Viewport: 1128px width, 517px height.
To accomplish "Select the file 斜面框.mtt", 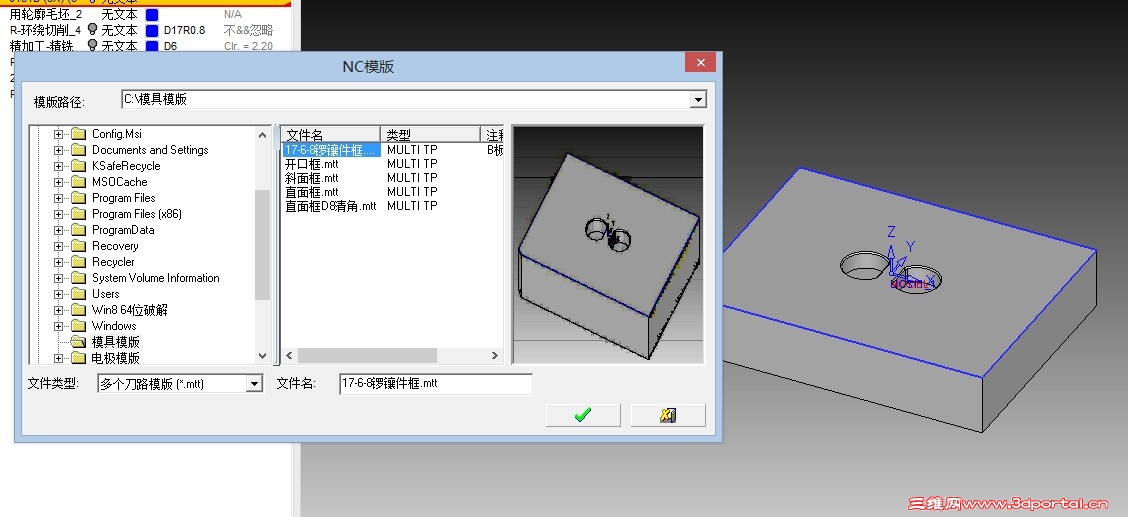I will pos(311,178).
